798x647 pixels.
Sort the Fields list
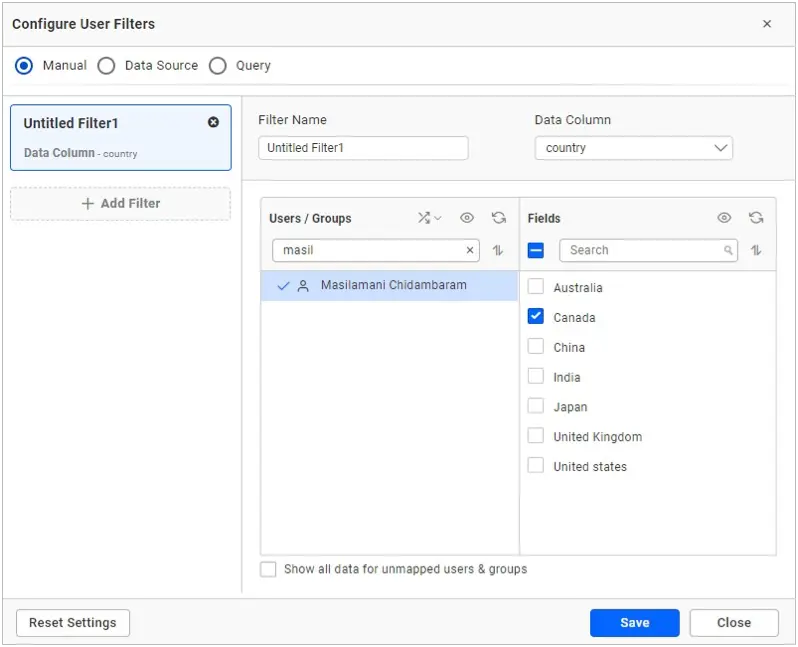[756, 250]
